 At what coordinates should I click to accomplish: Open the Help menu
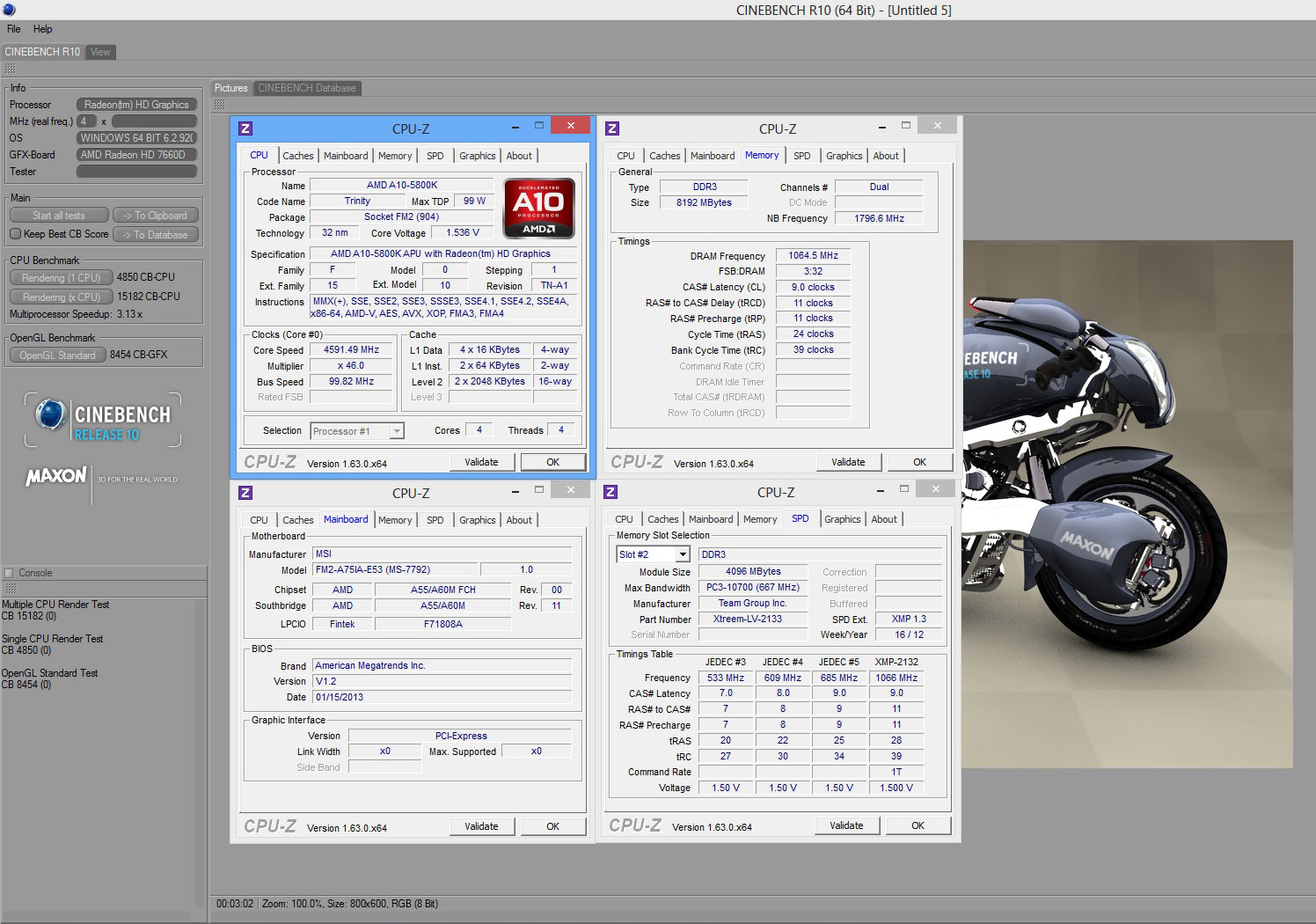coord(42,29)
